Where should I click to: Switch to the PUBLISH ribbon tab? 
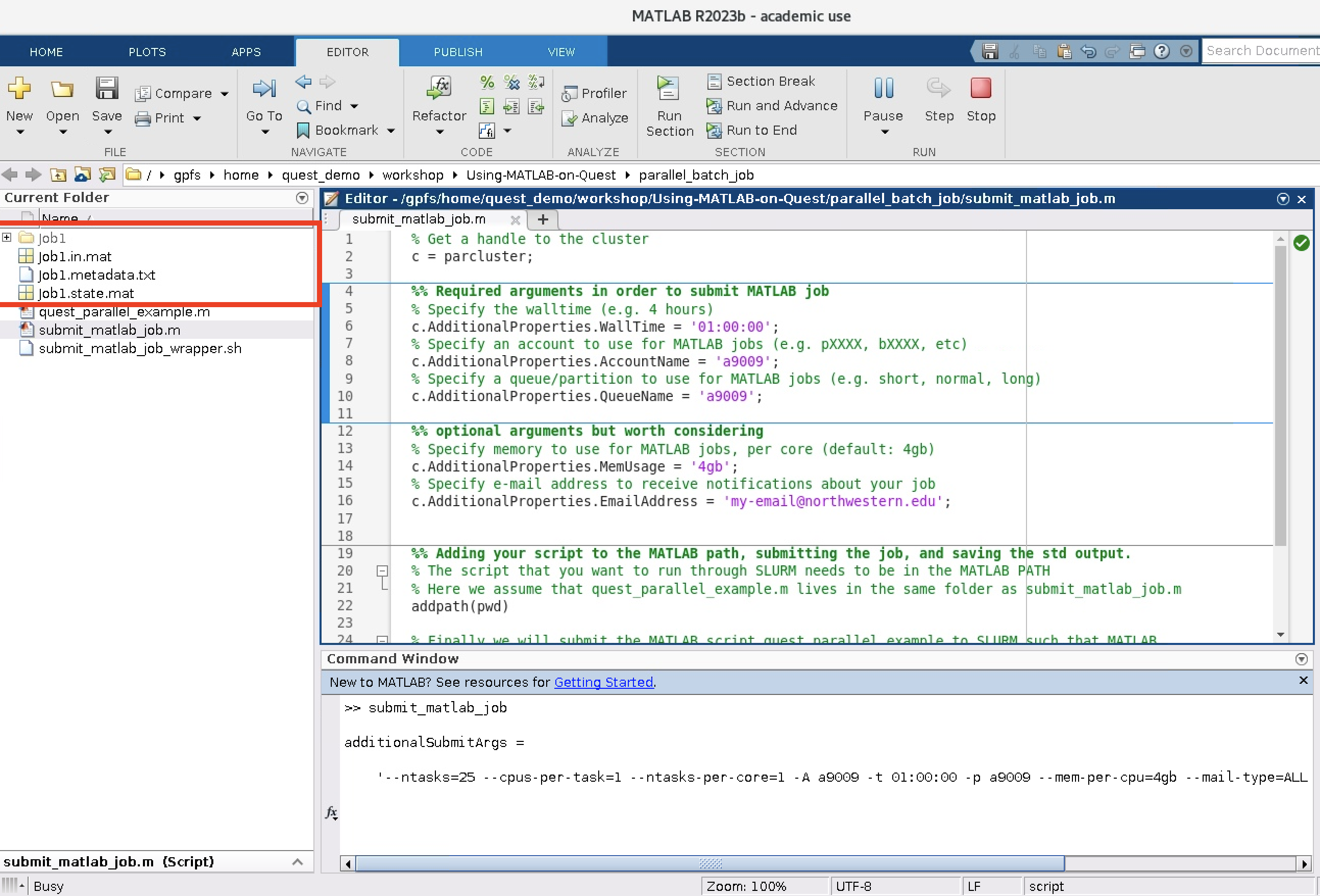(458, 52)
